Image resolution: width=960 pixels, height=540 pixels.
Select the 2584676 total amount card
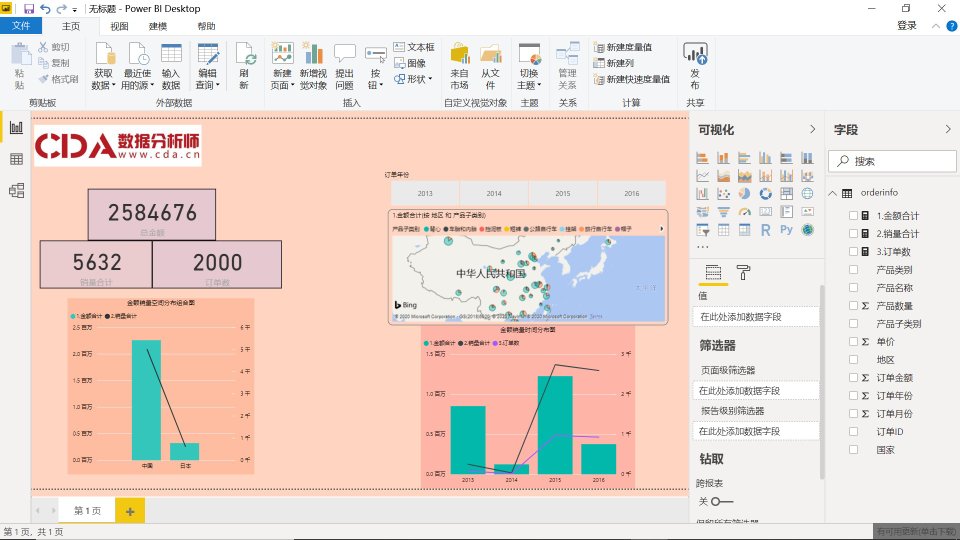point(152,214)
